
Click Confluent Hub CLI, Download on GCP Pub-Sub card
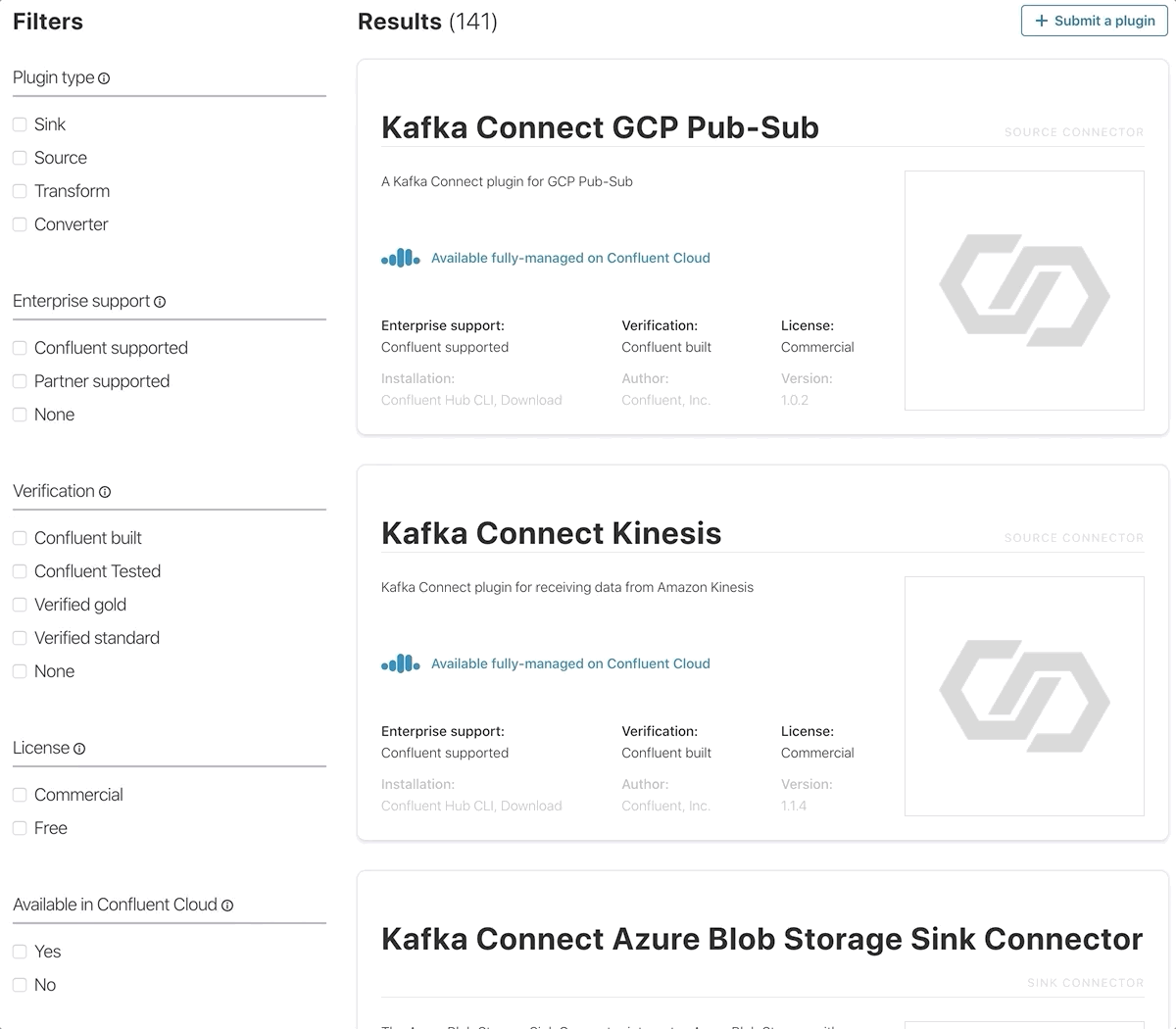coord(471,400)
